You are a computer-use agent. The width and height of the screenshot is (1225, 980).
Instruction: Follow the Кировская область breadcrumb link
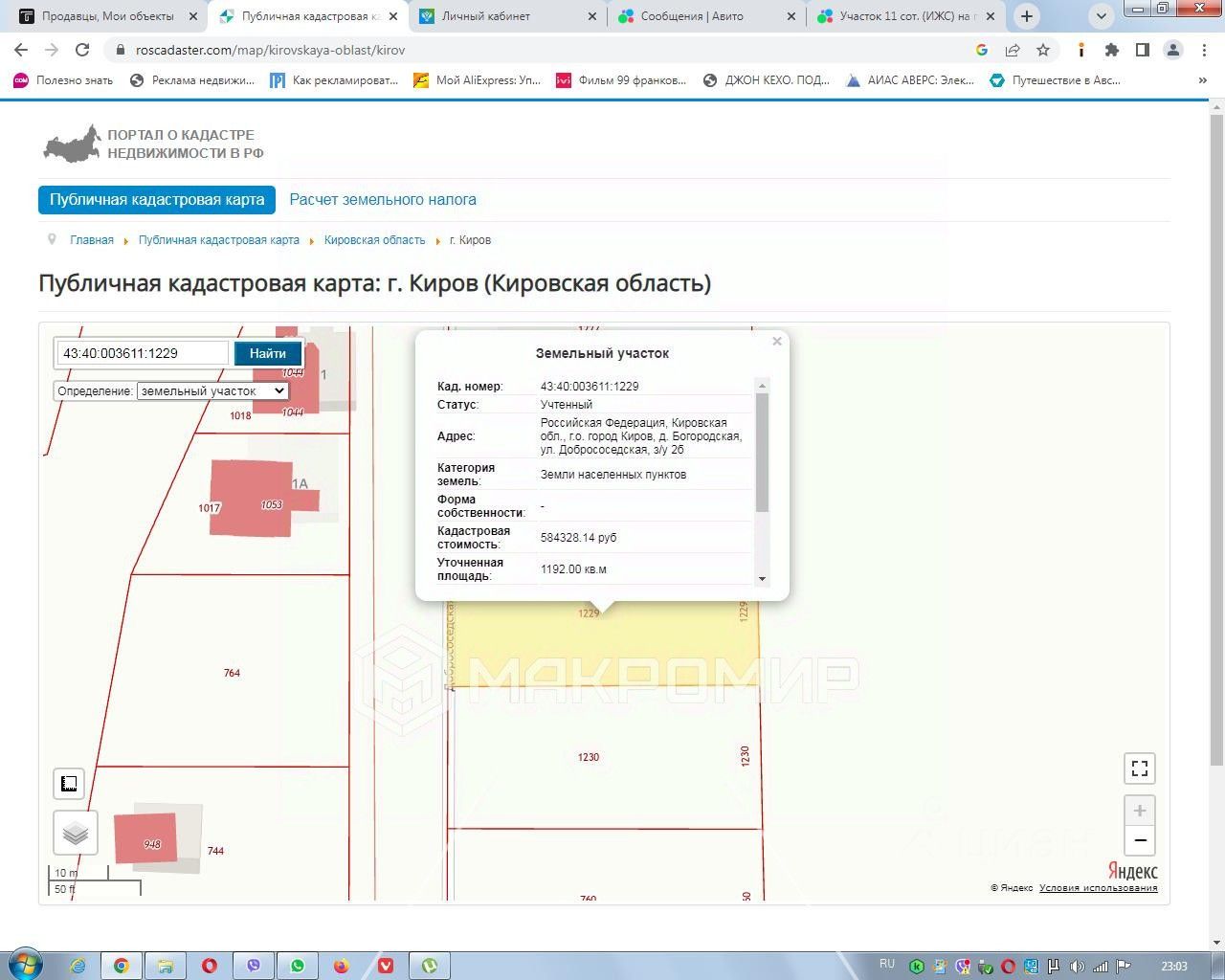coord(374,240)
